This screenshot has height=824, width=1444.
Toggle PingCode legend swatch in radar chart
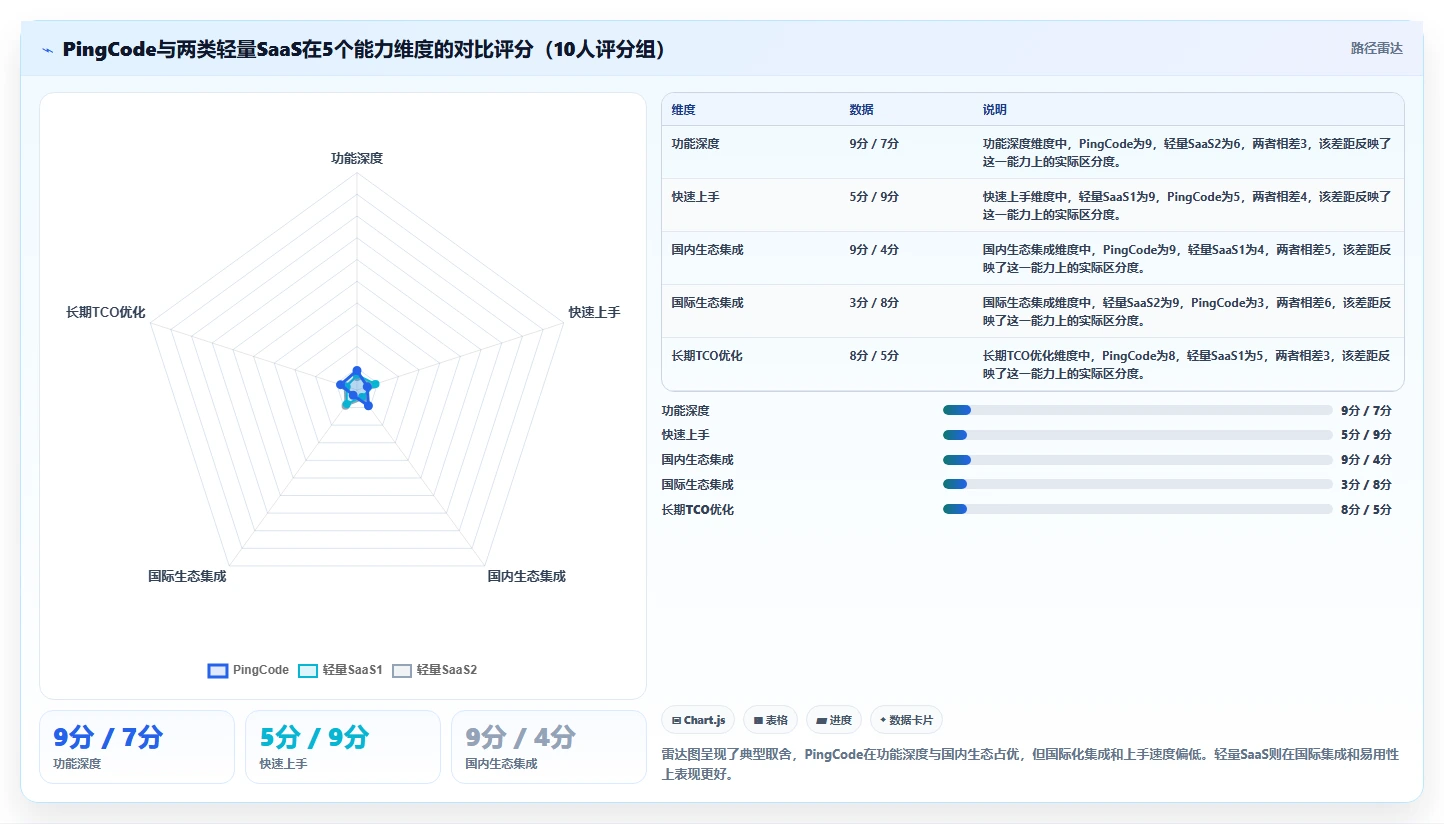(x=217, y=670)
